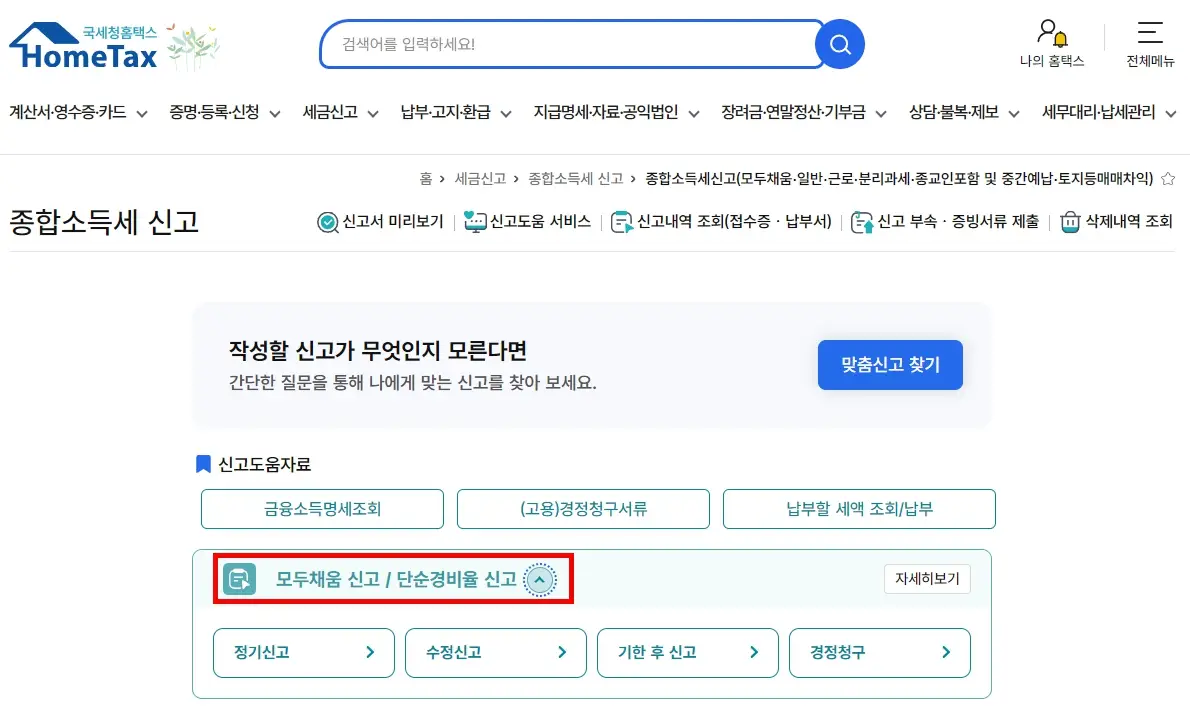Click the 자세히보기 button
The image size is (1190, 706).
(926, 579)
